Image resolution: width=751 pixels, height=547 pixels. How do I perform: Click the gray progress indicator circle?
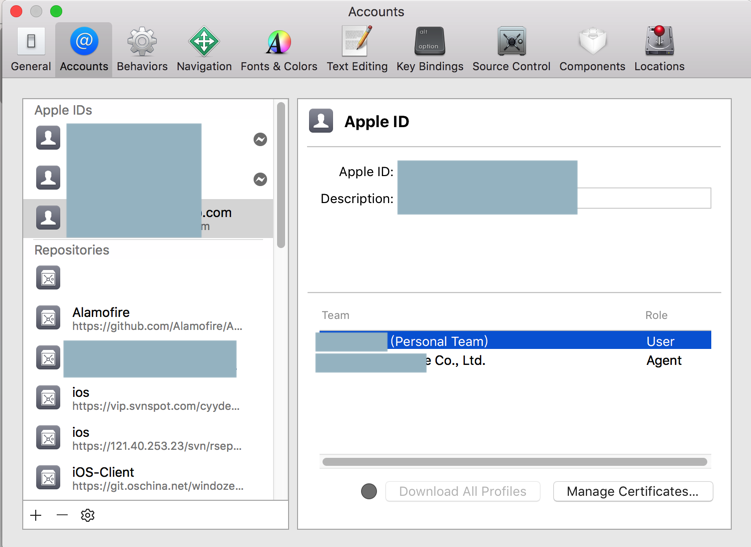[369, 491]
